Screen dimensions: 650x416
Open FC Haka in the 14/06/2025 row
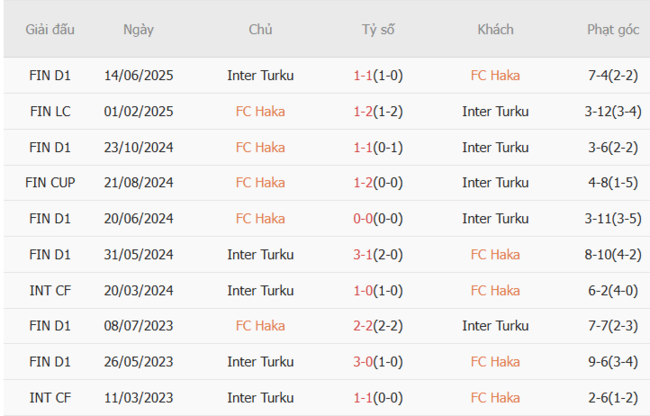[495, 75]
